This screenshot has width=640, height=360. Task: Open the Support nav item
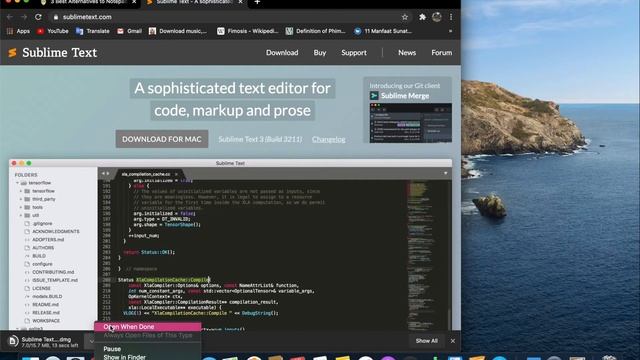pyautogui.click(x=354, y=53)
